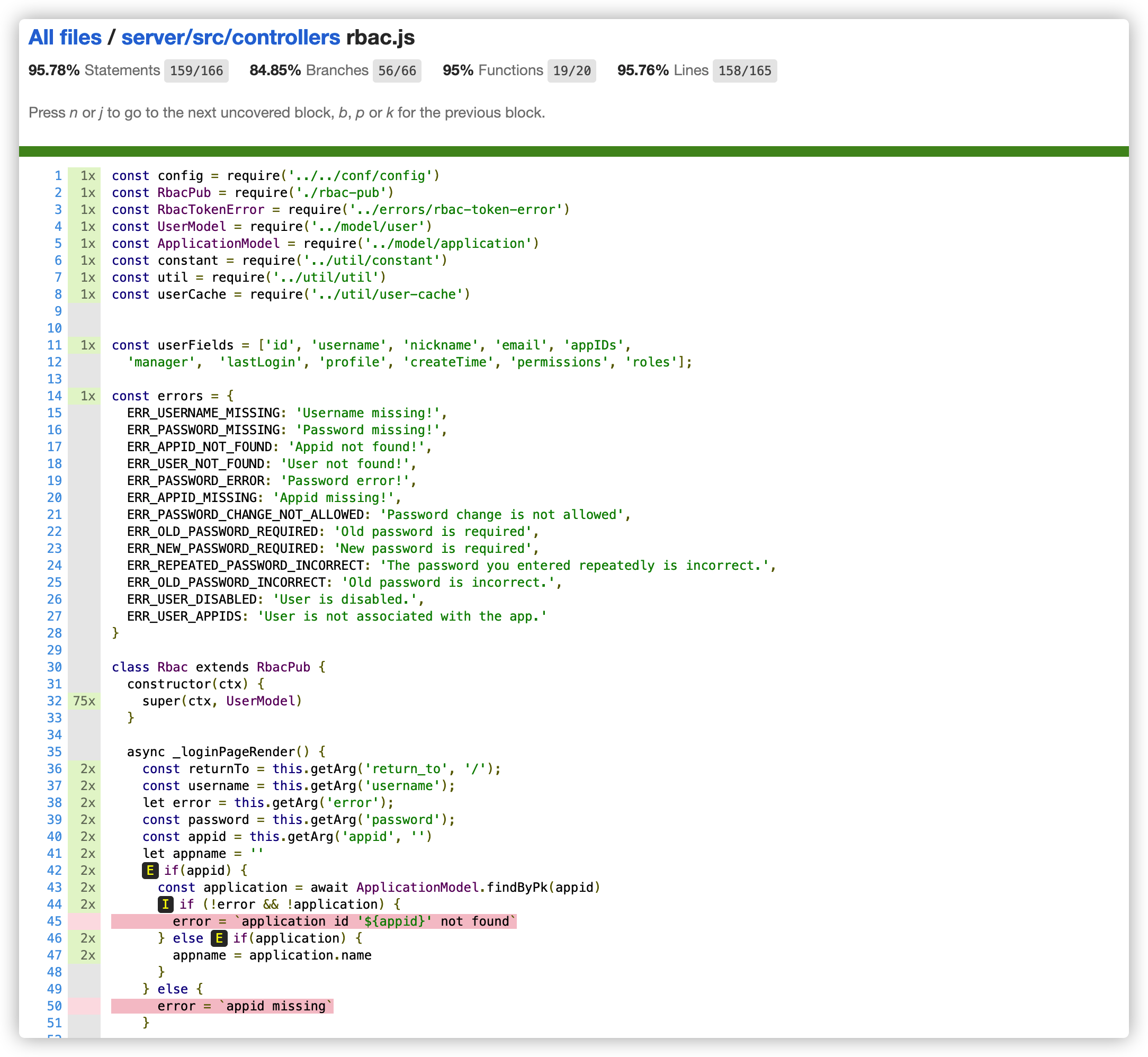Jump to line number 1

[x=58, y=176]
